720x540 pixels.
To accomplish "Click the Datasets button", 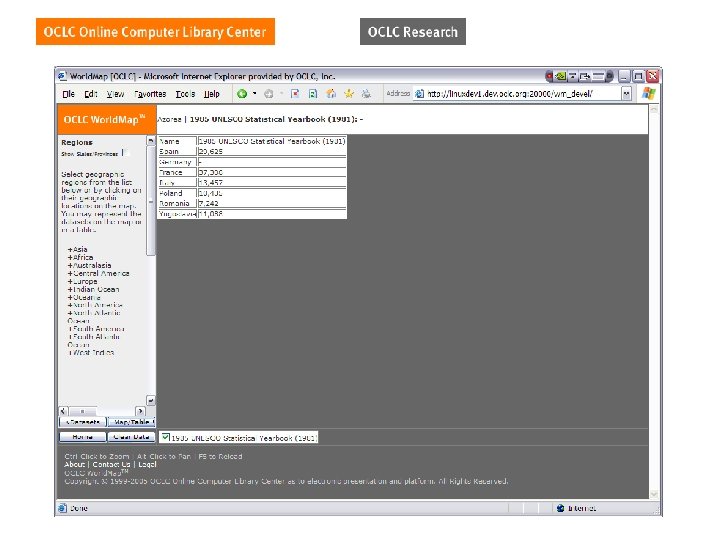I will point(83,422).
